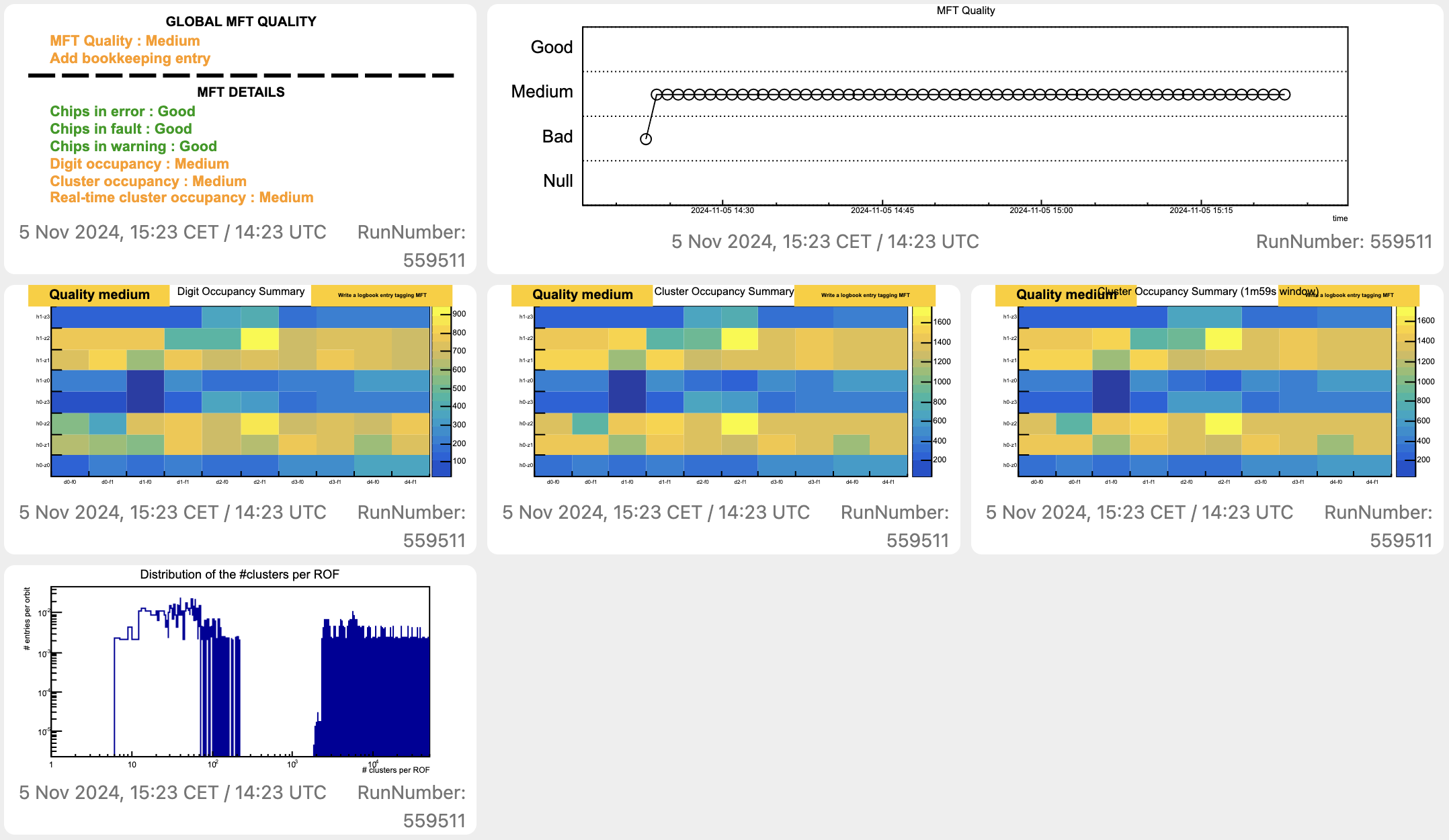1449x840 pixels.
Task: Select 'Digit occupancy : Medium' line
Action: 139,164
